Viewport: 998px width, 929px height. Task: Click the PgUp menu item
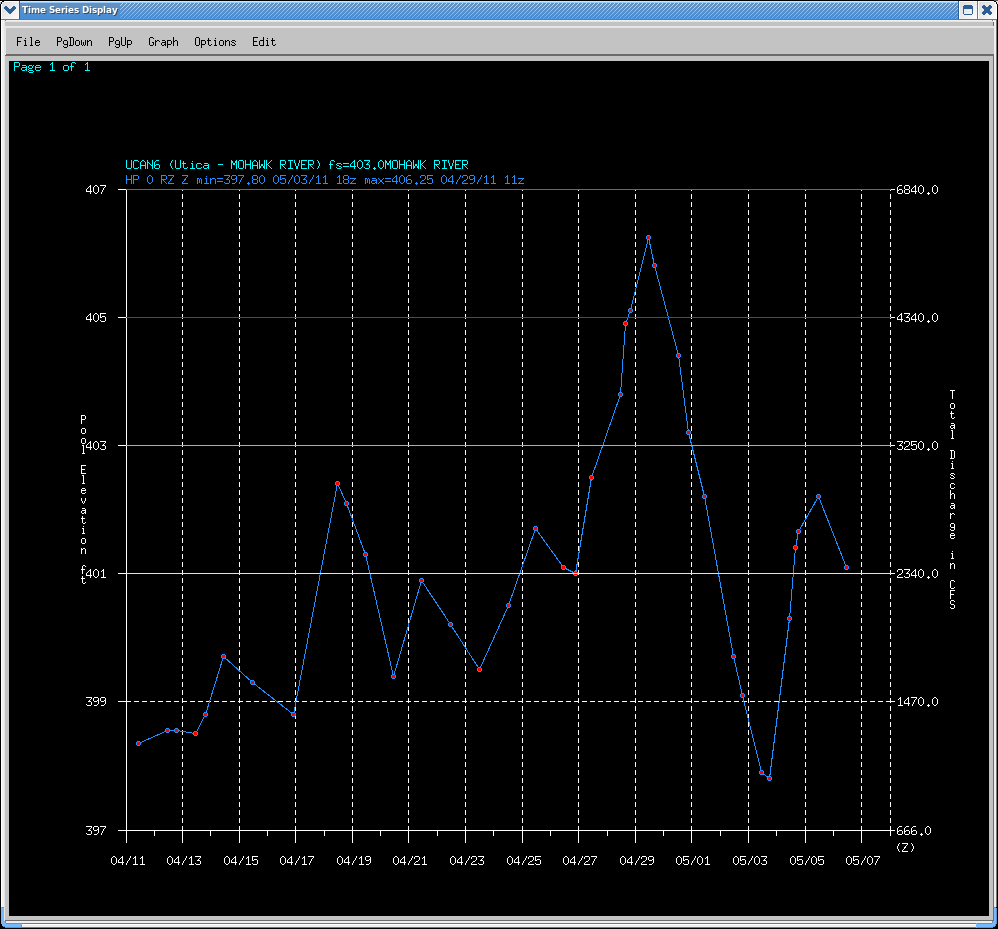click(x=120, y=42)
